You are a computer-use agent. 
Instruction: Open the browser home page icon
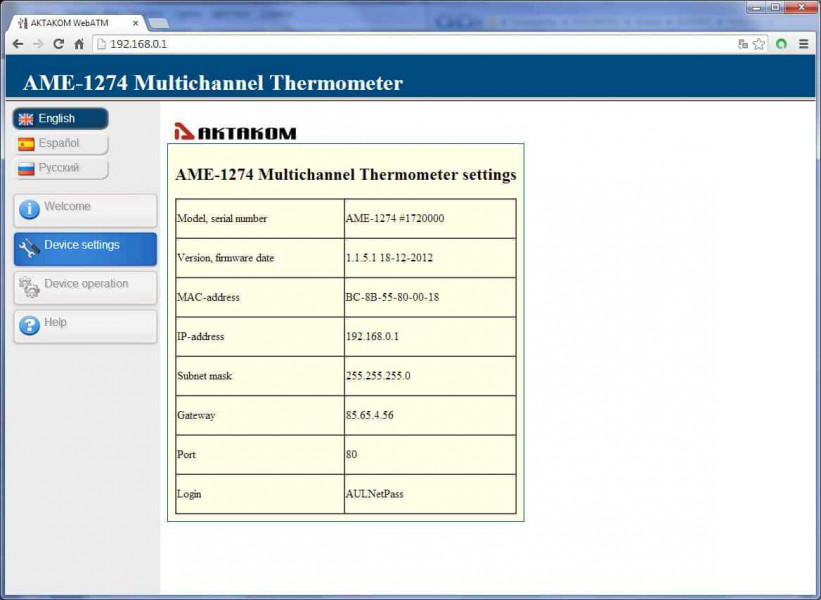click(x=79, y=44)
